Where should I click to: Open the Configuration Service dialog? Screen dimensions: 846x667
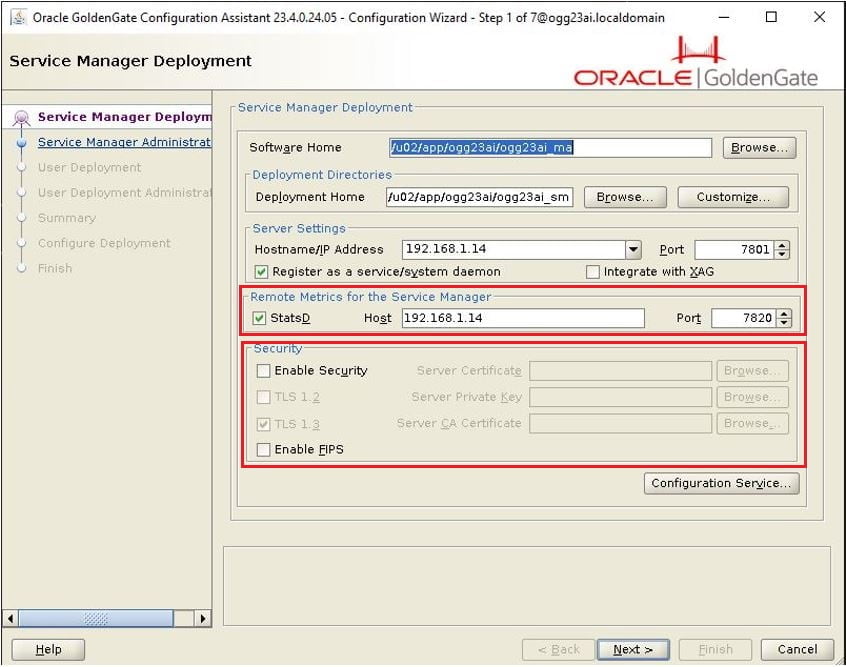(x=721, y=483)
